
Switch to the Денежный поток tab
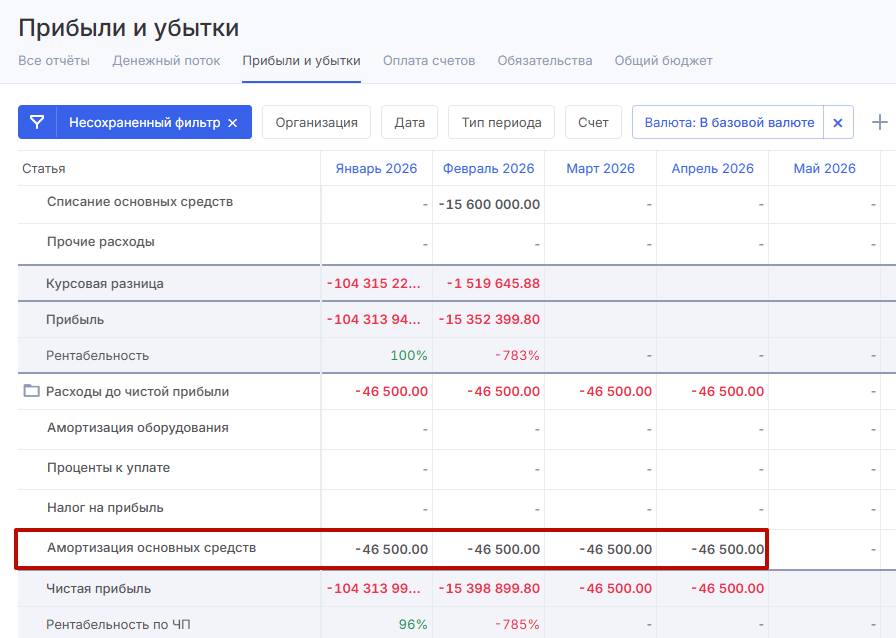tap(166, 61)
